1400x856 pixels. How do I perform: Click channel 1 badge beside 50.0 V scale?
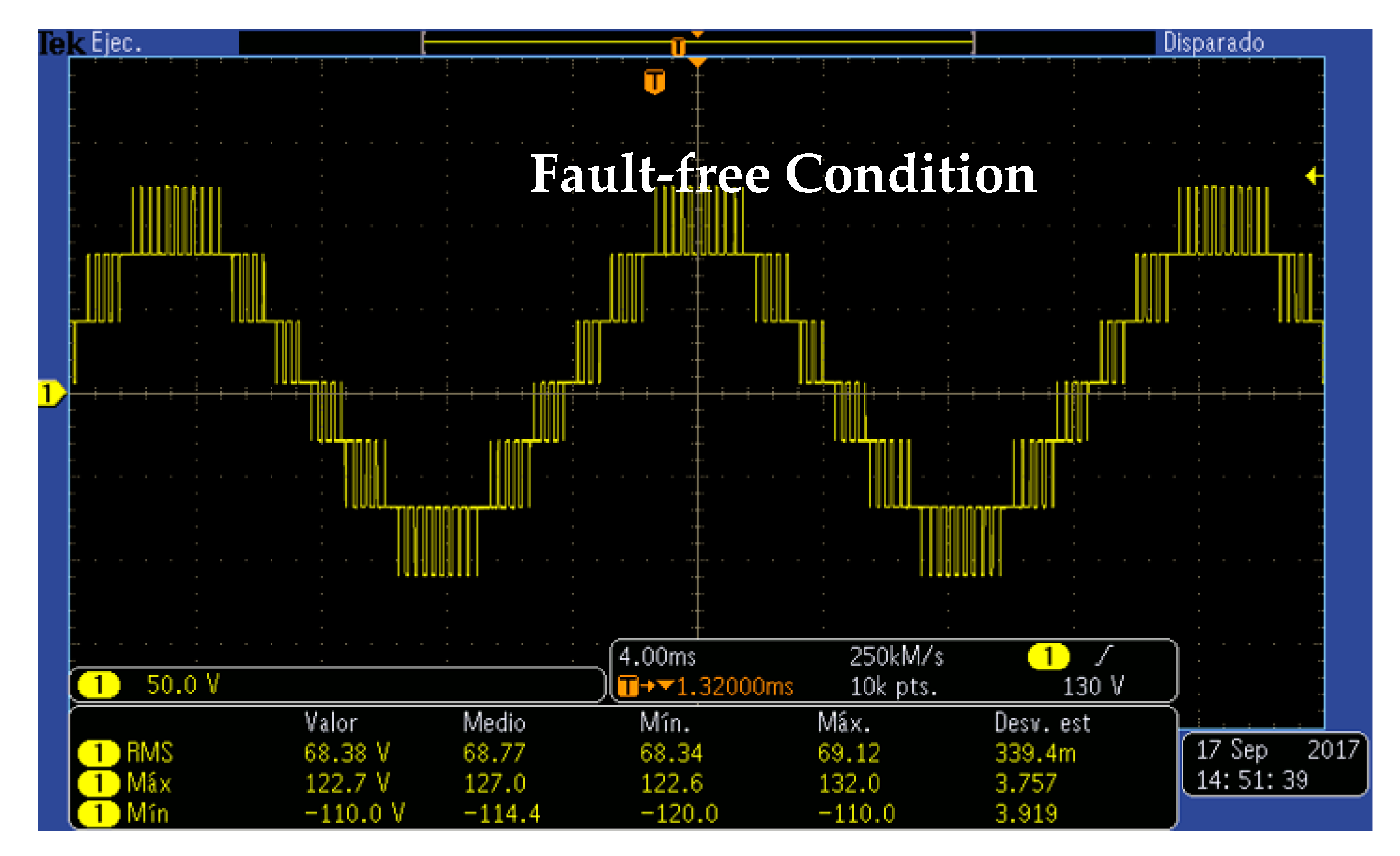click(99, 685)
